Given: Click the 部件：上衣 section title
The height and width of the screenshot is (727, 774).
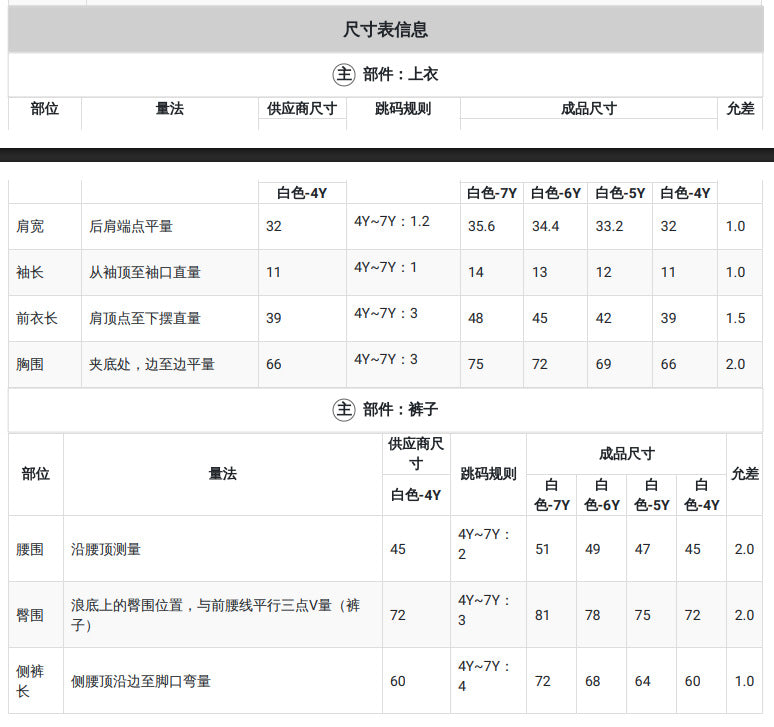Looking at the screenshot, I should [400, 75].
